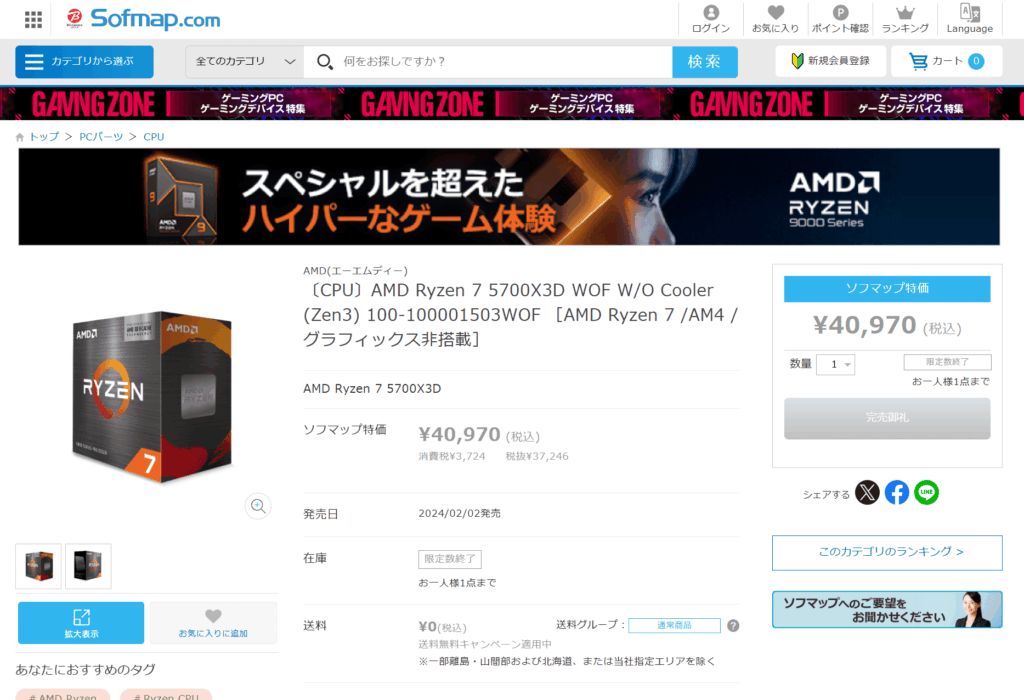Viewport: 1024px width, 700px height.
Task: Click the AMD(エーエムディー) maker link
Action: tap(355, 270)
